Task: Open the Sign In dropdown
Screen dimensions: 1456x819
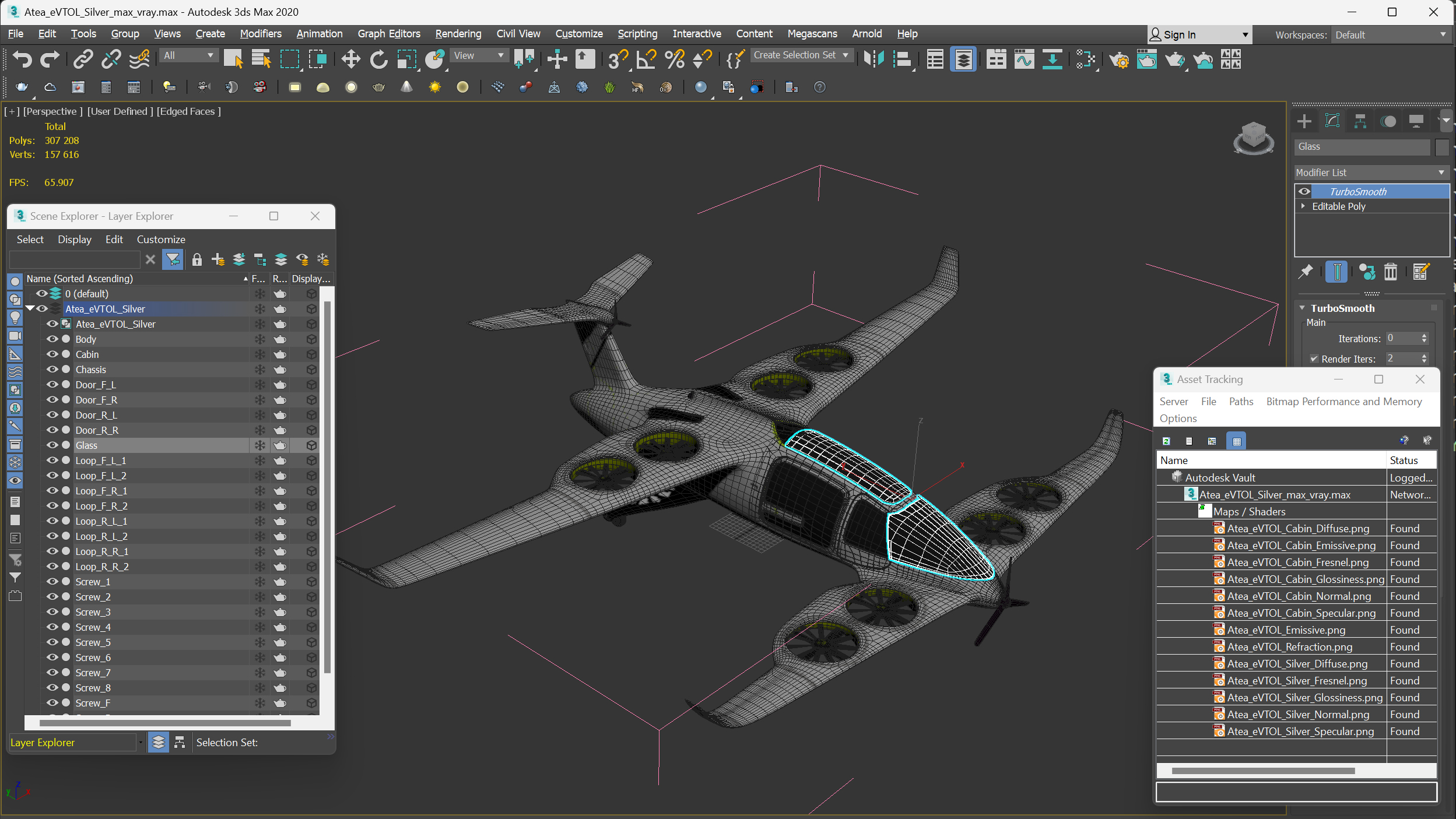Action: (x=1199, y=34)
